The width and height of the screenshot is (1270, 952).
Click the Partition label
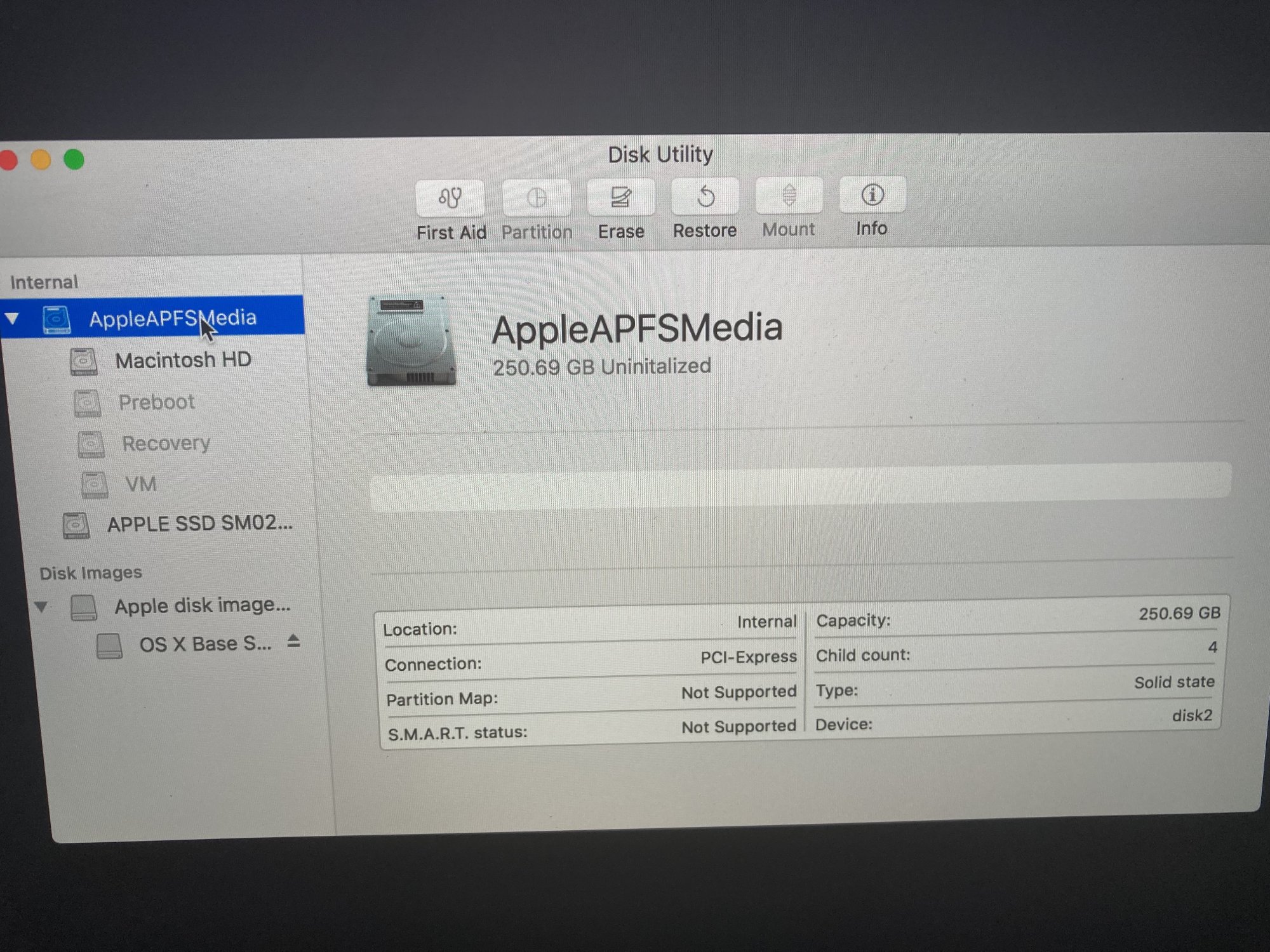[537, 232]
